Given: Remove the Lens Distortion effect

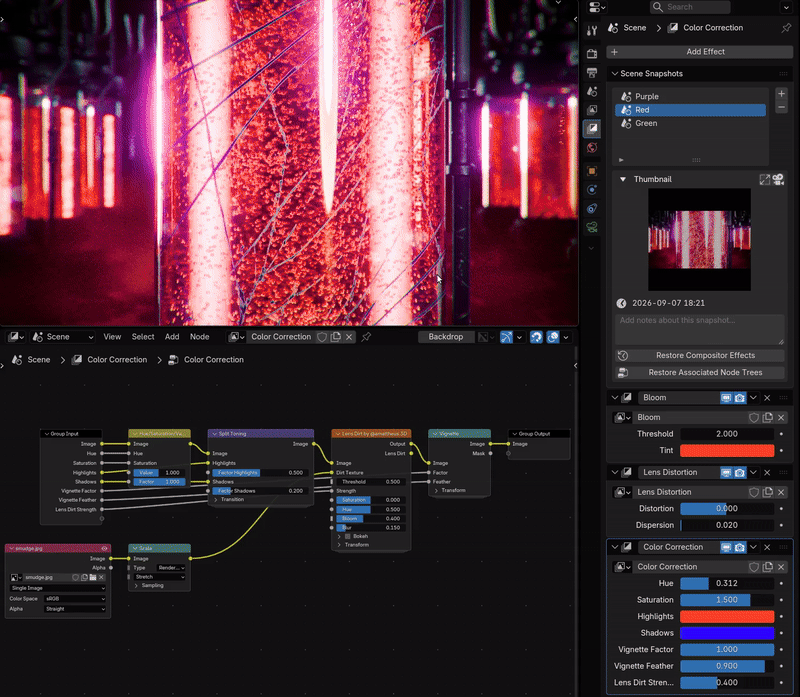Looking at the screenshot, I should click(x=767, y=472).
